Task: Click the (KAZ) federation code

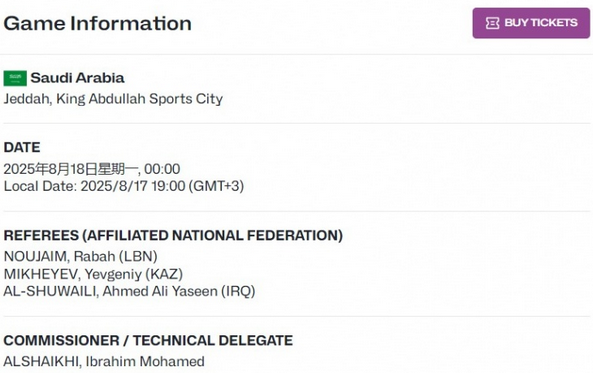Action: tap(164, 274)
